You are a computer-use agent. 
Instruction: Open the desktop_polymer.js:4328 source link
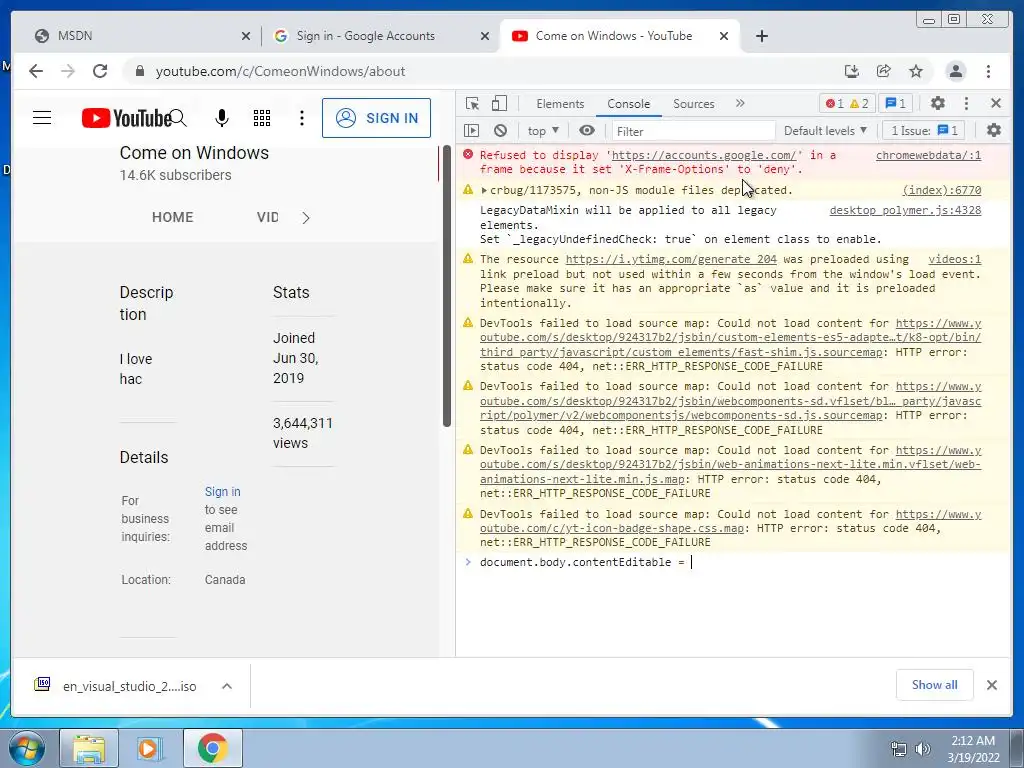(x=905, y=210)
